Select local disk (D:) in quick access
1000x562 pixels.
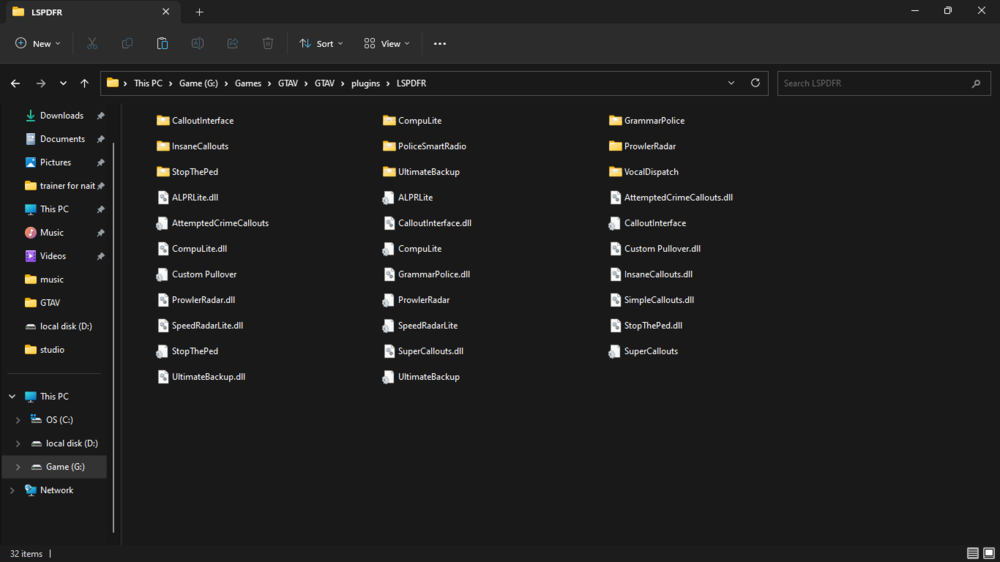coord(59,326)
